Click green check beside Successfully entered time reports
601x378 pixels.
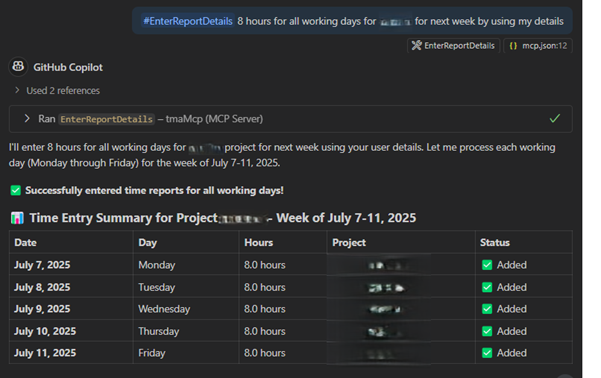coord(16,190)
